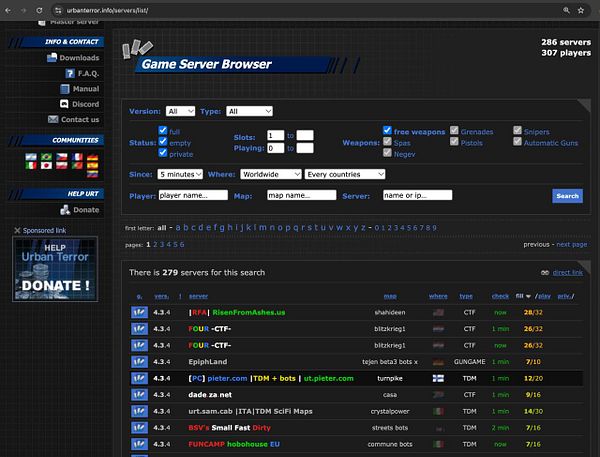Click the game icon for RisenFromAshes.us row
The width and height of the screenshot is (600, 457).
[139, 312]
